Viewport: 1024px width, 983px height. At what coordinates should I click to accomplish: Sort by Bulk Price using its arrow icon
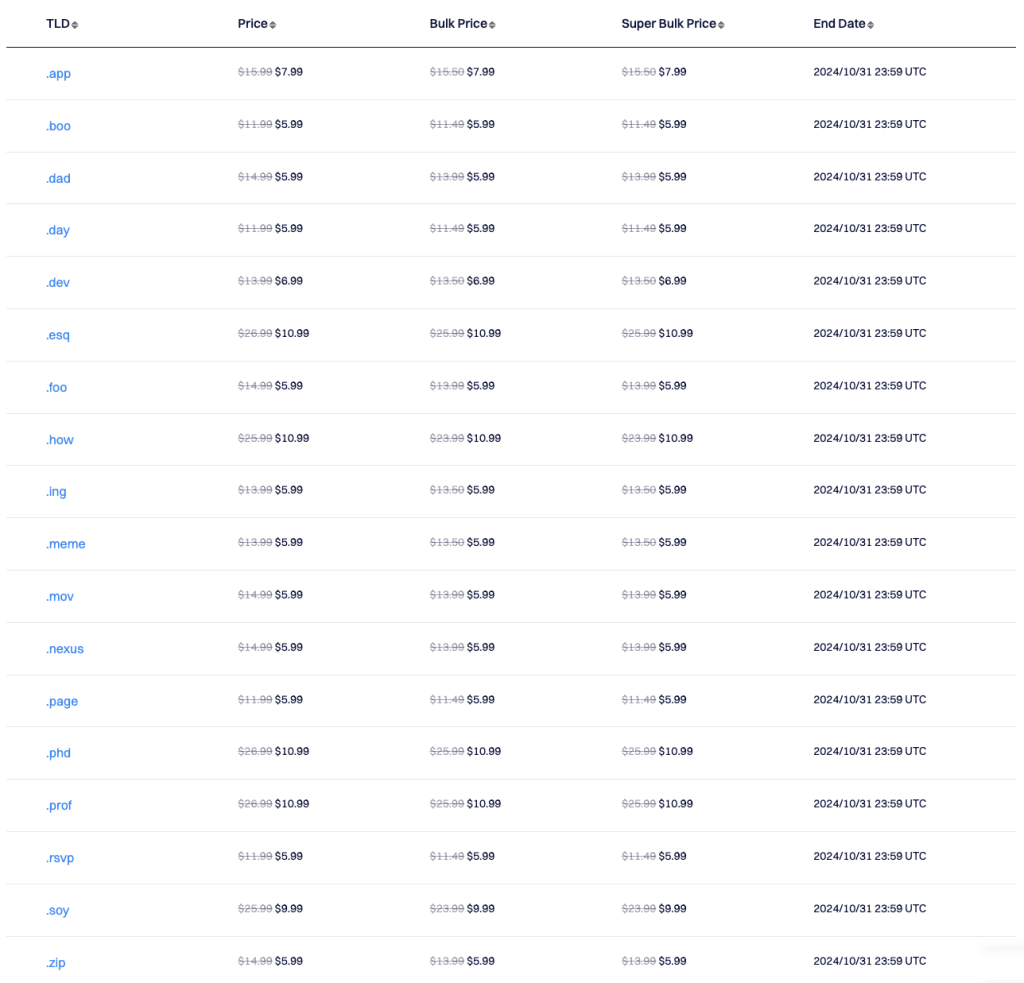click(492, 25)
